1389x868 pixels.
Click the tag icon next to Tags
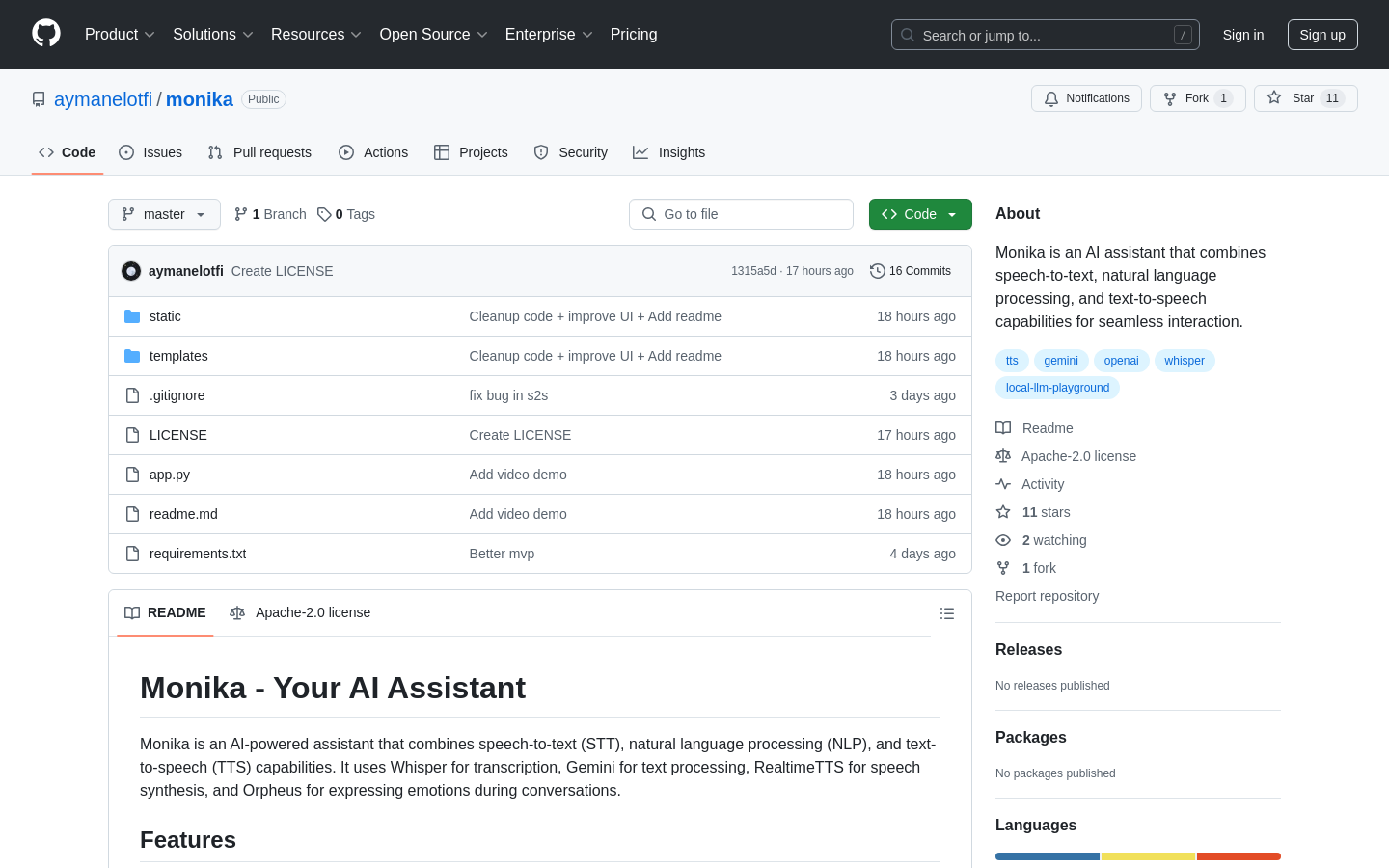[x=324, y=214]
